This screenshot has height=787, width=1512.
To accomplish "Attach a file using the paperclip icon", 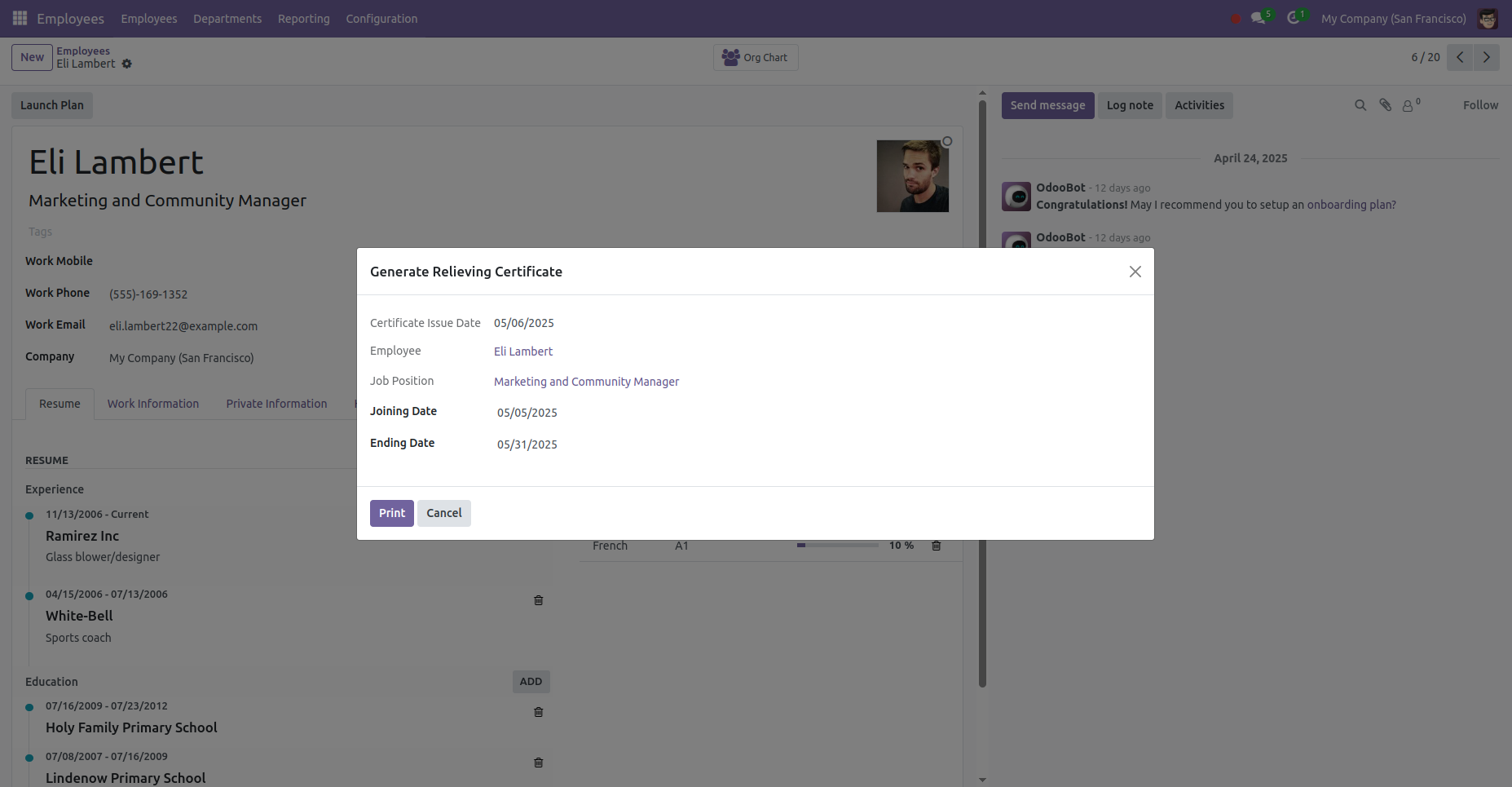I will click(1385, 104).
